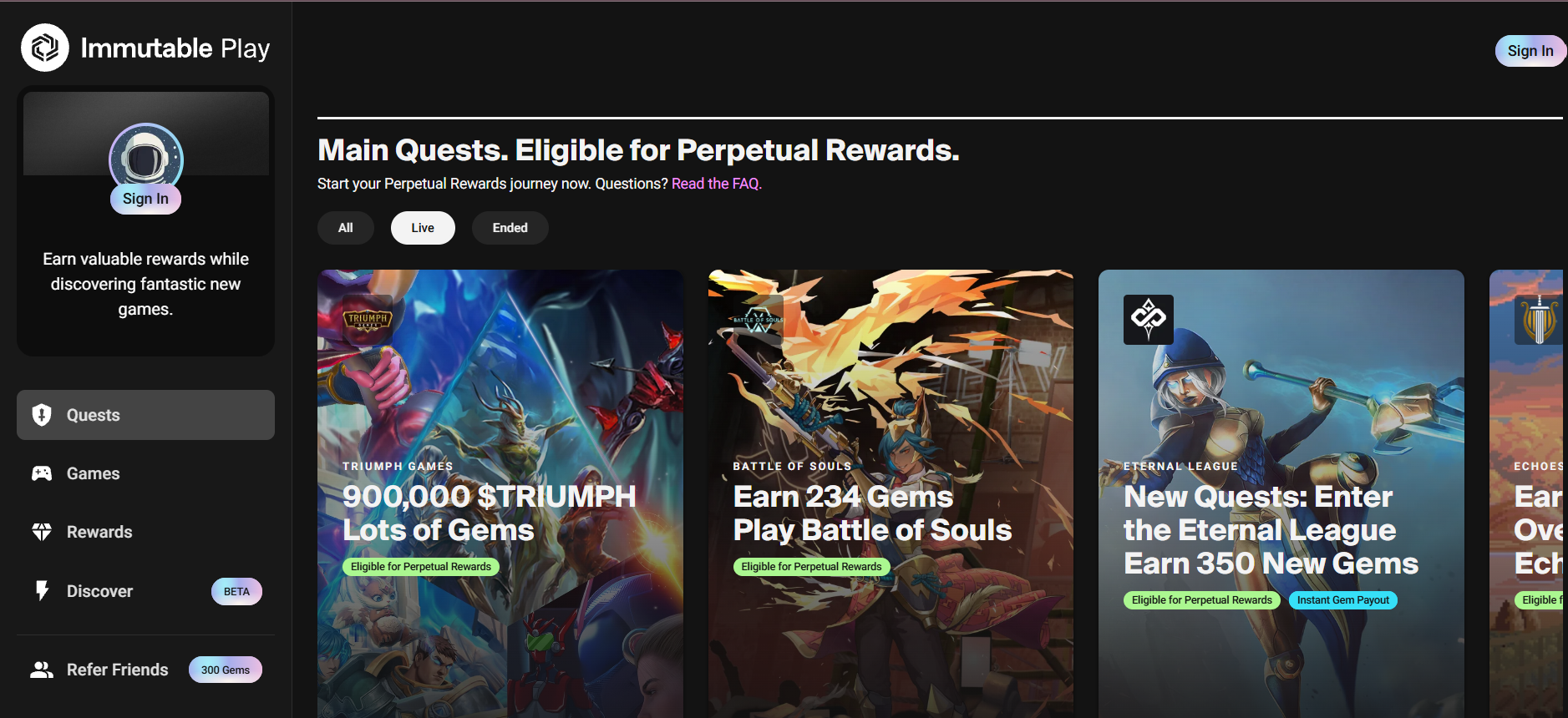Select the All quests filter
1568x718 pixels.
tap(345, 228)
